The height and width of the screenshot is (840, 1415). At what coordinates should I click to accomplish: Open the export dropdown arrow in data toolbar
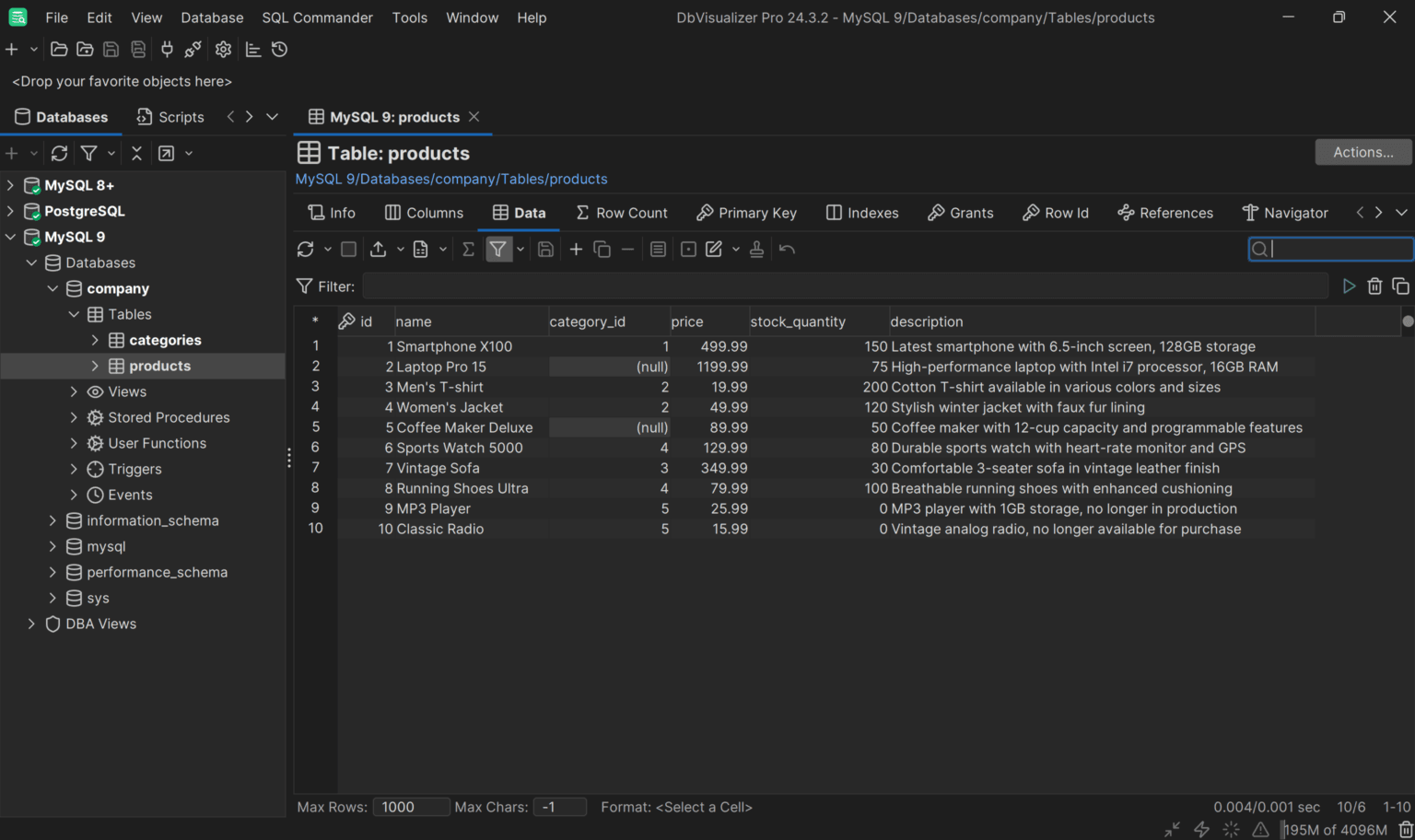(x=400, y=250)
